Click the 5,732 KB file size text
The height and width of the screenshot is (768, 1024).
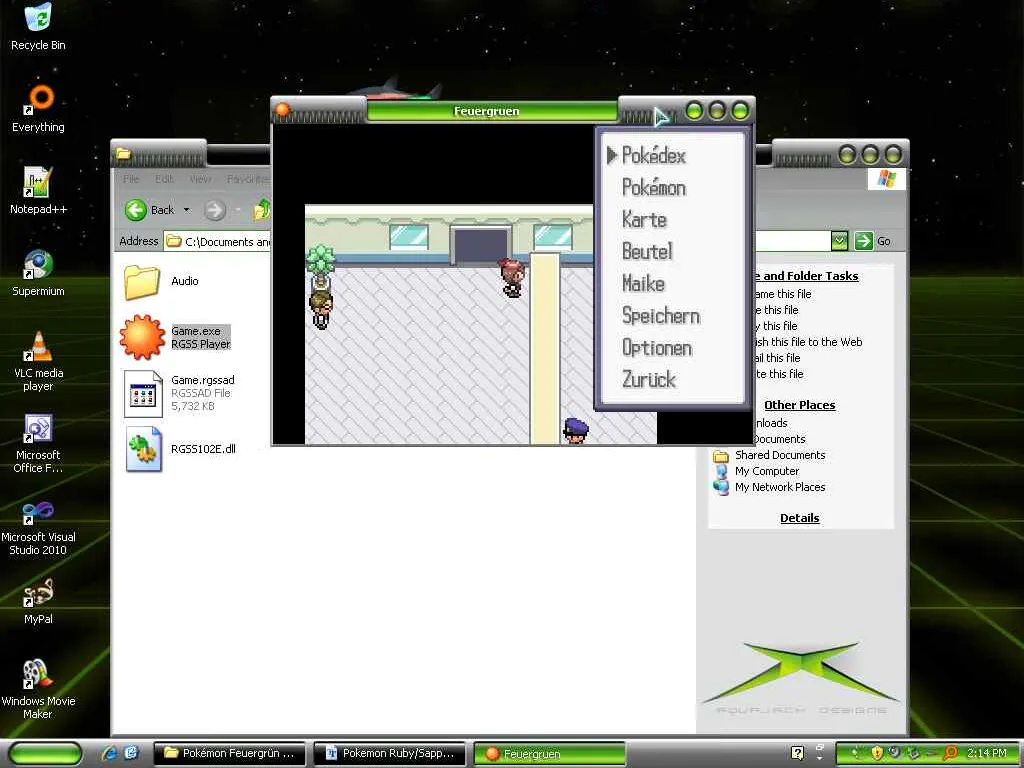click(x=193, y=406)
